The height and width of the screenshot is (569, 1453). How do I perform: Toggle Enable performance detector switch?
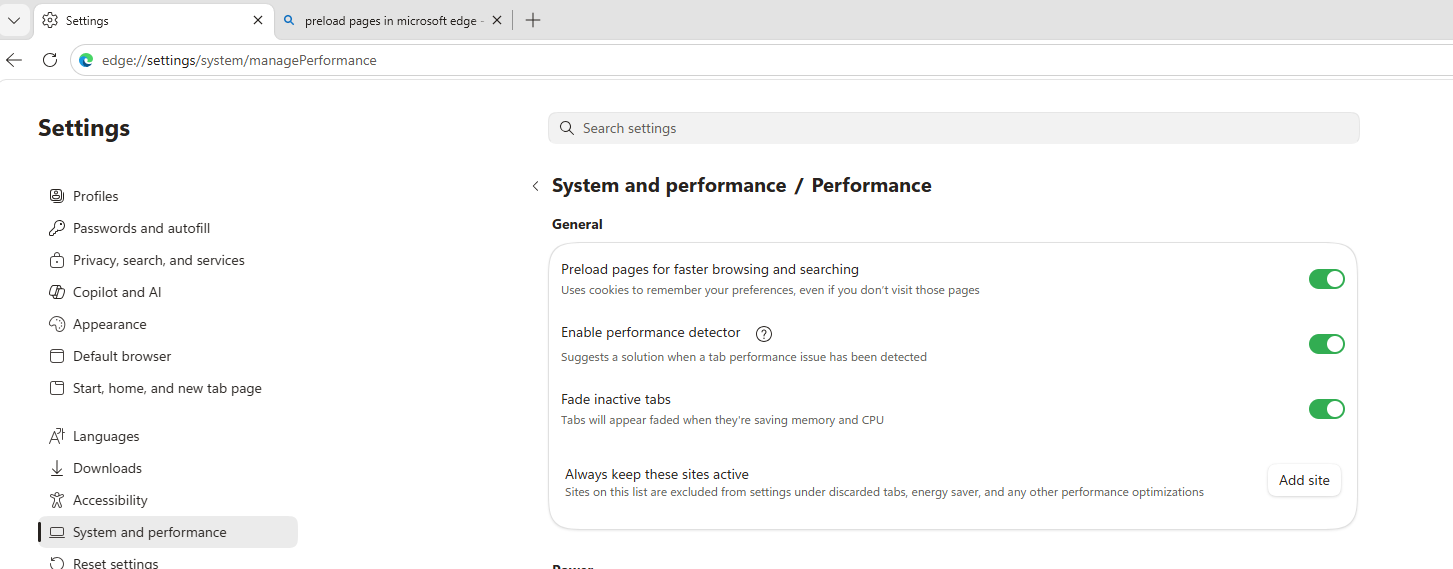pyautogui.click(x=1326, y=344)
